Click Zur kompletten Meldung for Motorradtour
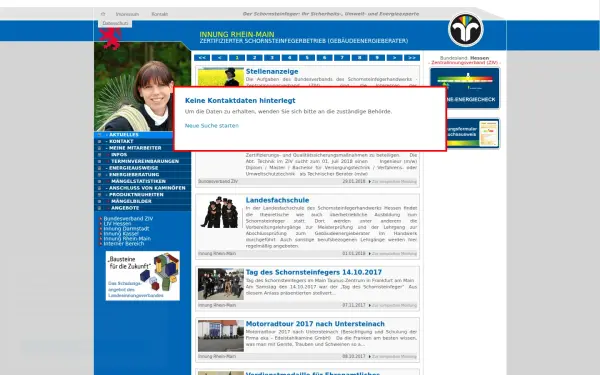 pos(393,357)
